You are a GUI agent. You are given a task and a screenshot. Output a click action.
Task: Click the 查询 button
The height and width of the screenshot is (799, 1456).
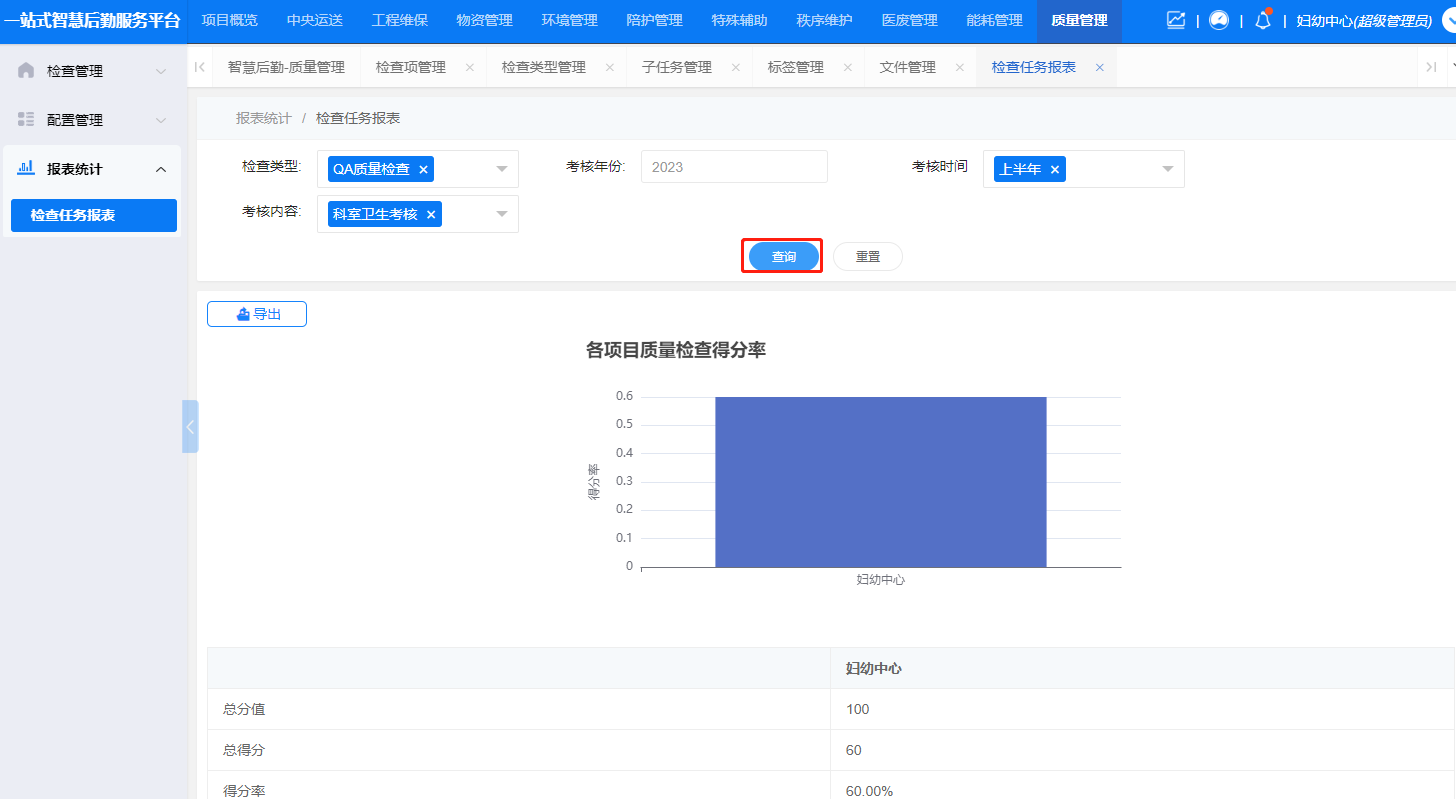[784, 257]
